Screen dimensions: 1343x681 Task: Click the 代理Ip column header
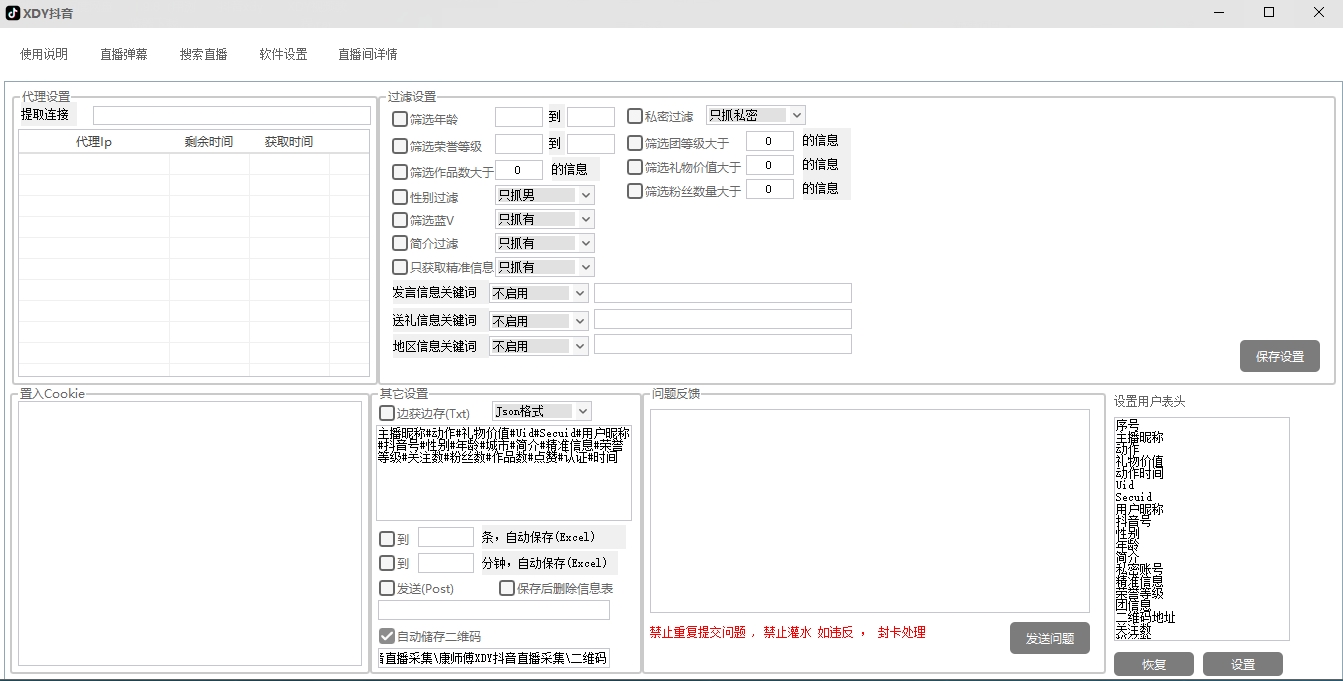coord(94,142)
